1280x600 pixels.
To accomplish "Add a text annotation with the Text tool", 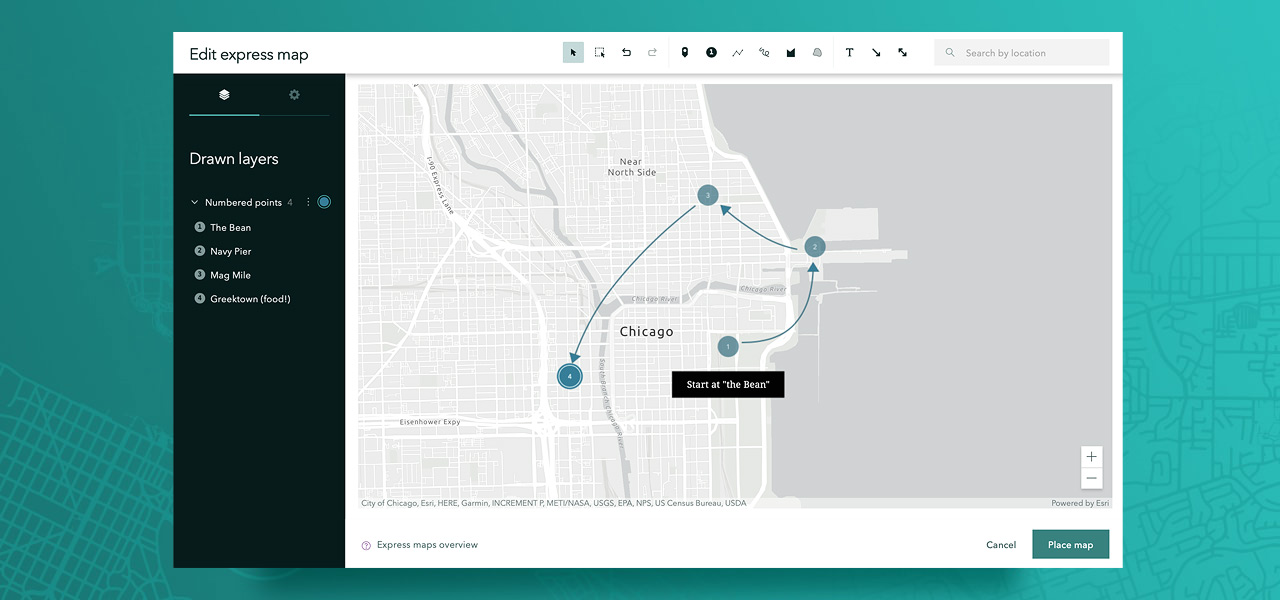I will pos(849,53).
